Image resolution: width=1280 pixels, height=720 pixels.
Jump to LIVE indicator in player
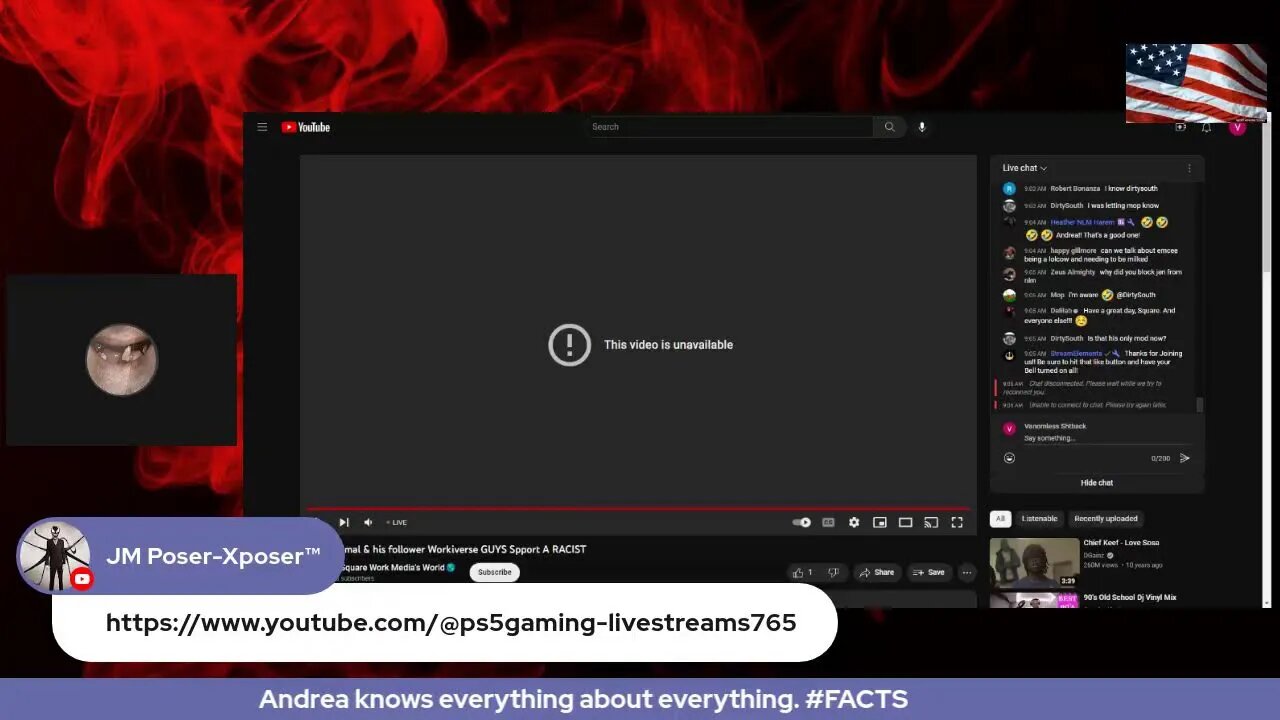[397, 522]
